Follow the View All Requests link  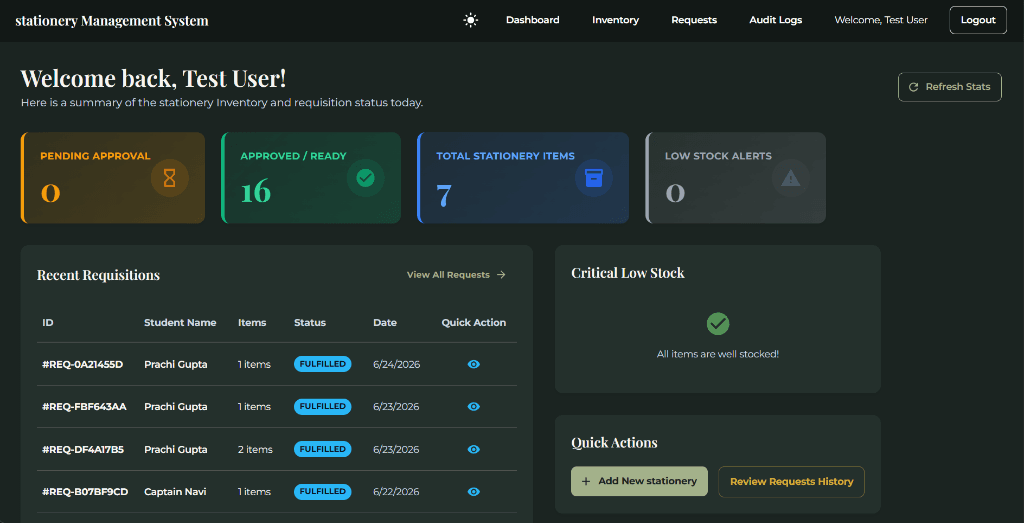click(x=456, y=275)
